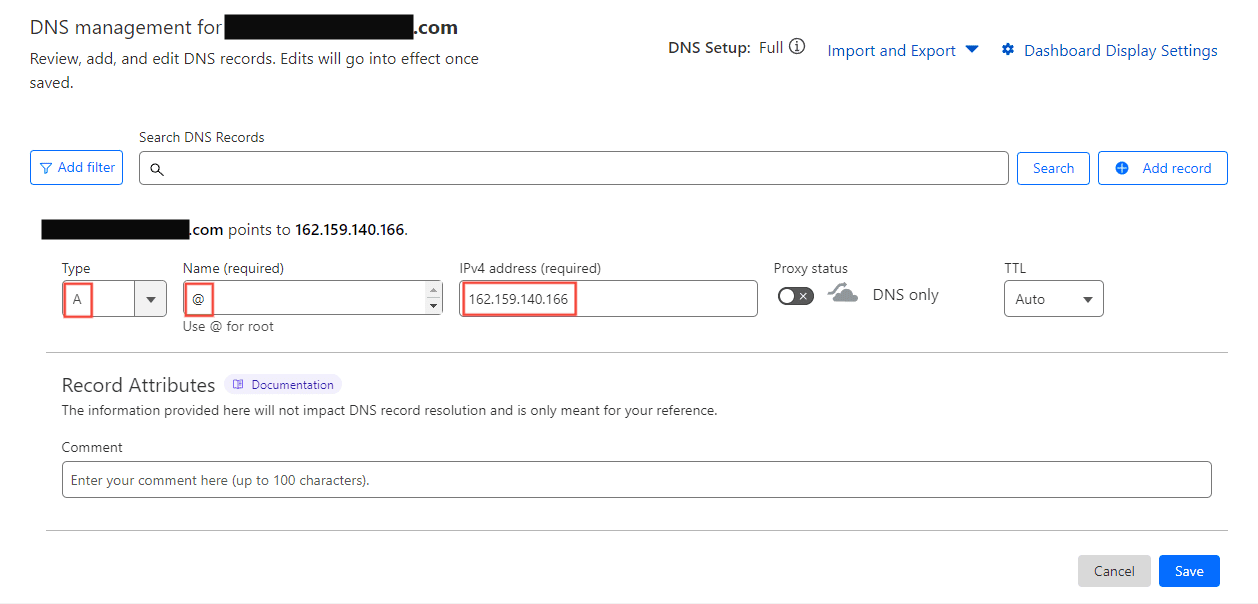
Task: Toggle the Proxy status switch
Action: pyautogui.click(x=796, y=296)
